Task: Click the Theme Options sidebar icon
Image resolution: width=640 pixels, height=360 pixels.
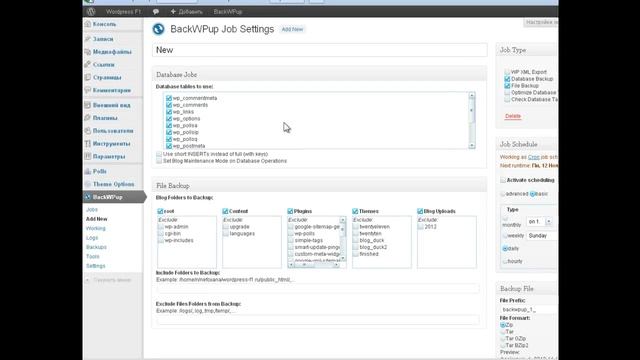Action: click(x=88, y=184)
